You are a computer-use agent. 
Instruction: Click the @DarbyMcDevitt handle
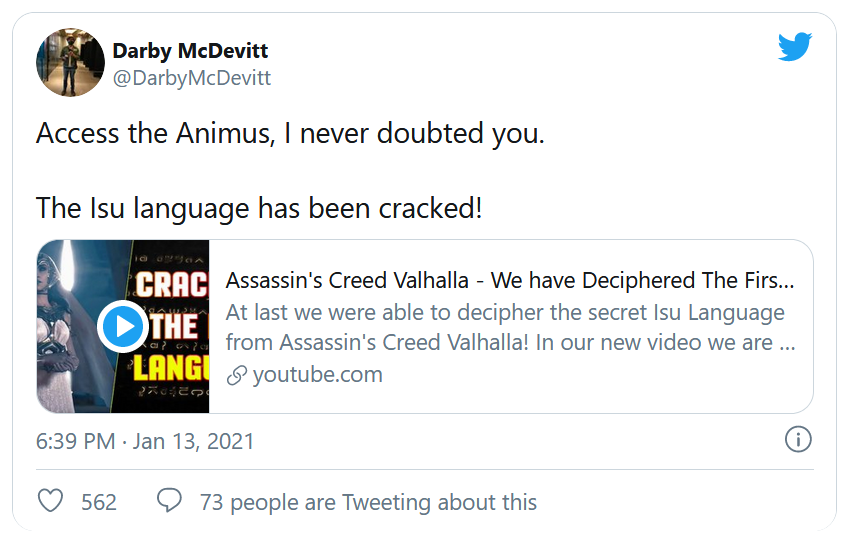[191, 78]
